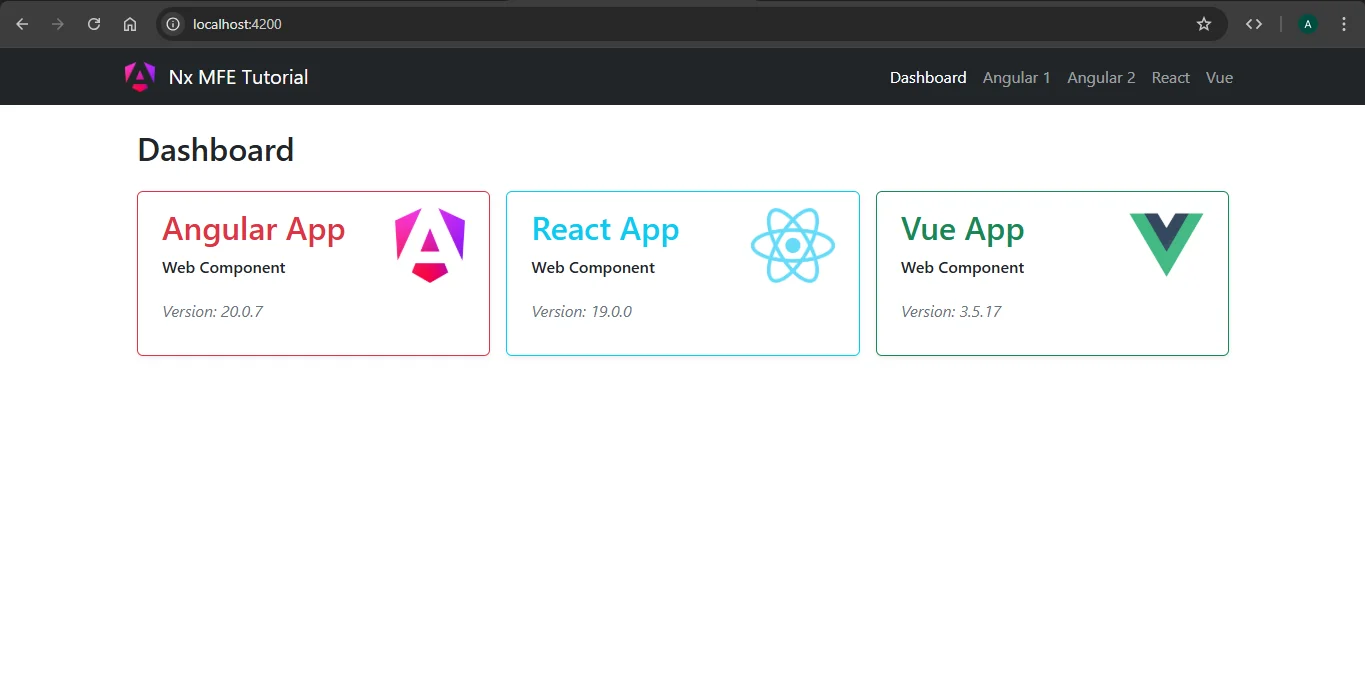Screen dimensions: 1365x679
Task: Click the Angular App card title
Action: 254,229
